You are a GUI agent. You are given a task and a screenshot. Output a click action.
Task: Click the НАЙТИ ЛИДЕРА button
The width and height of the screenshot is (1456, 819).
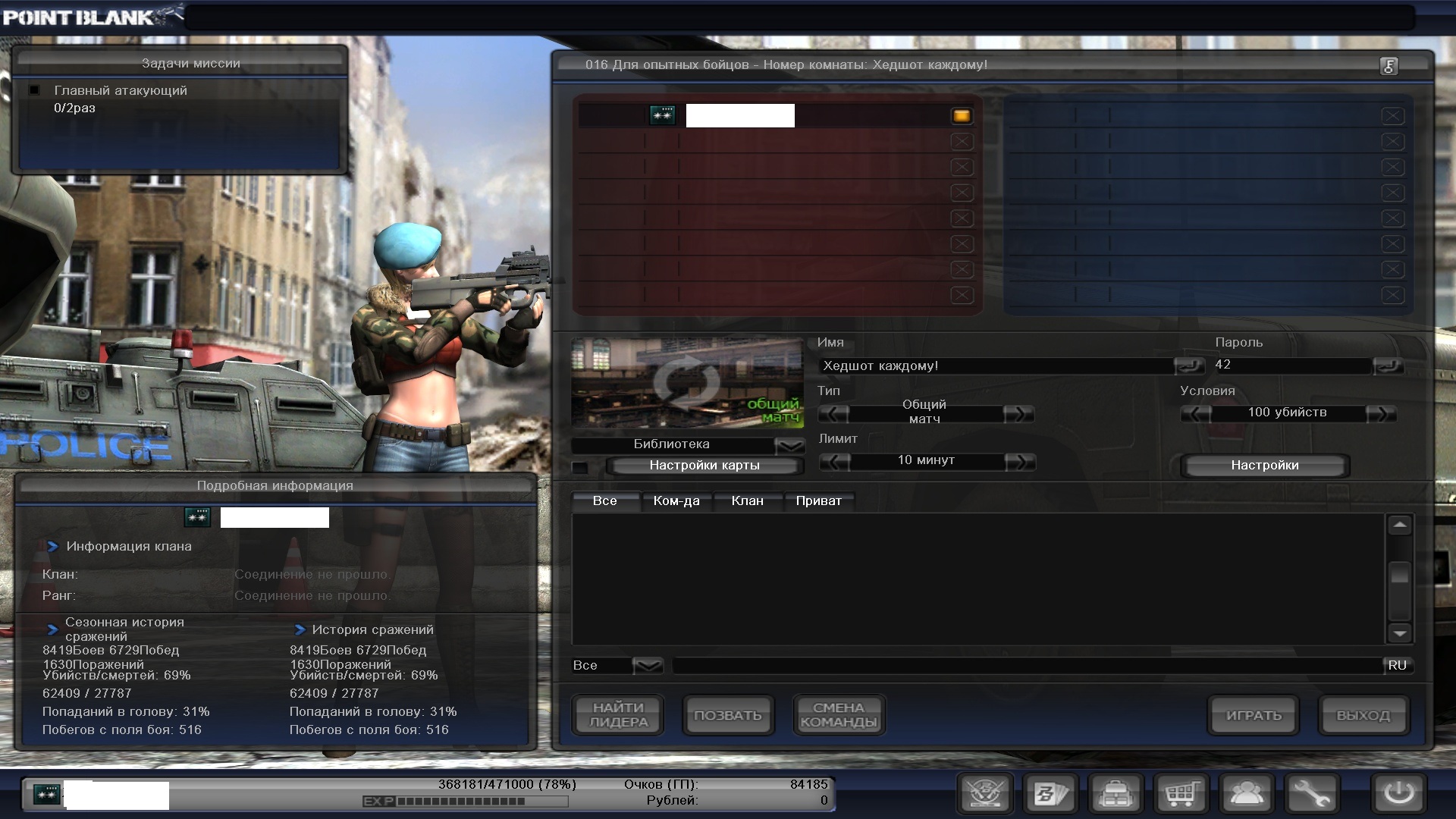tap(618, 715)
